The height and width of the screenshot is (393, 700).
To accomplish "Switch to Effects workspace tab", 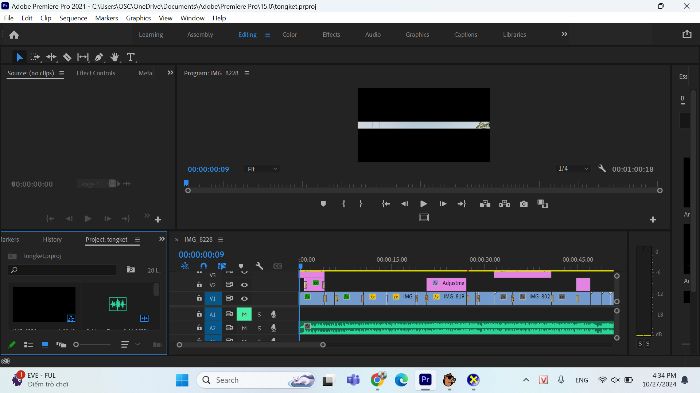I will [331, 34].
